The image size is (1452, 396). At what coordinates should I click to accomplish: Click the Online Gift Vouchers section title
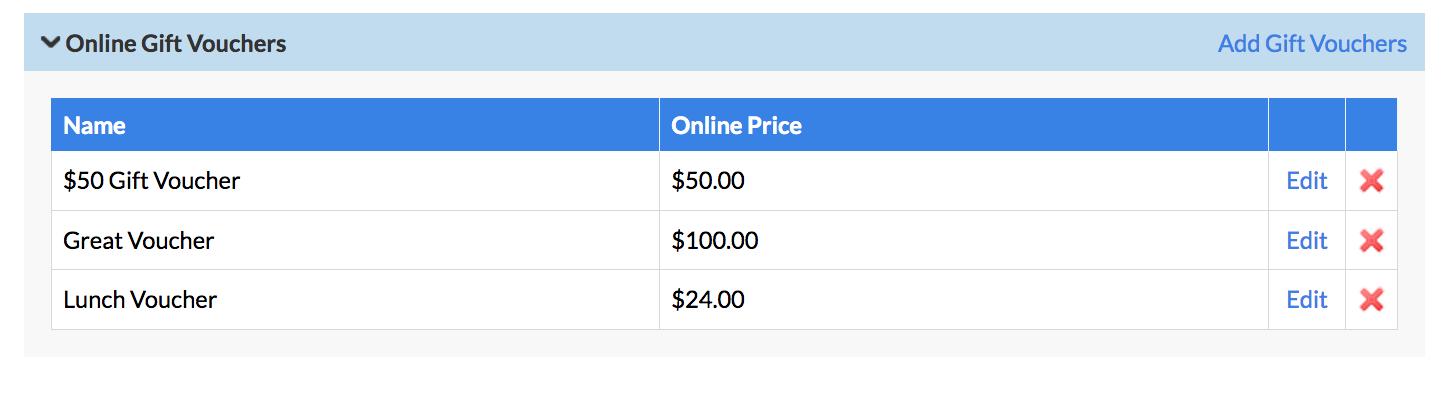tap(176, 43)
